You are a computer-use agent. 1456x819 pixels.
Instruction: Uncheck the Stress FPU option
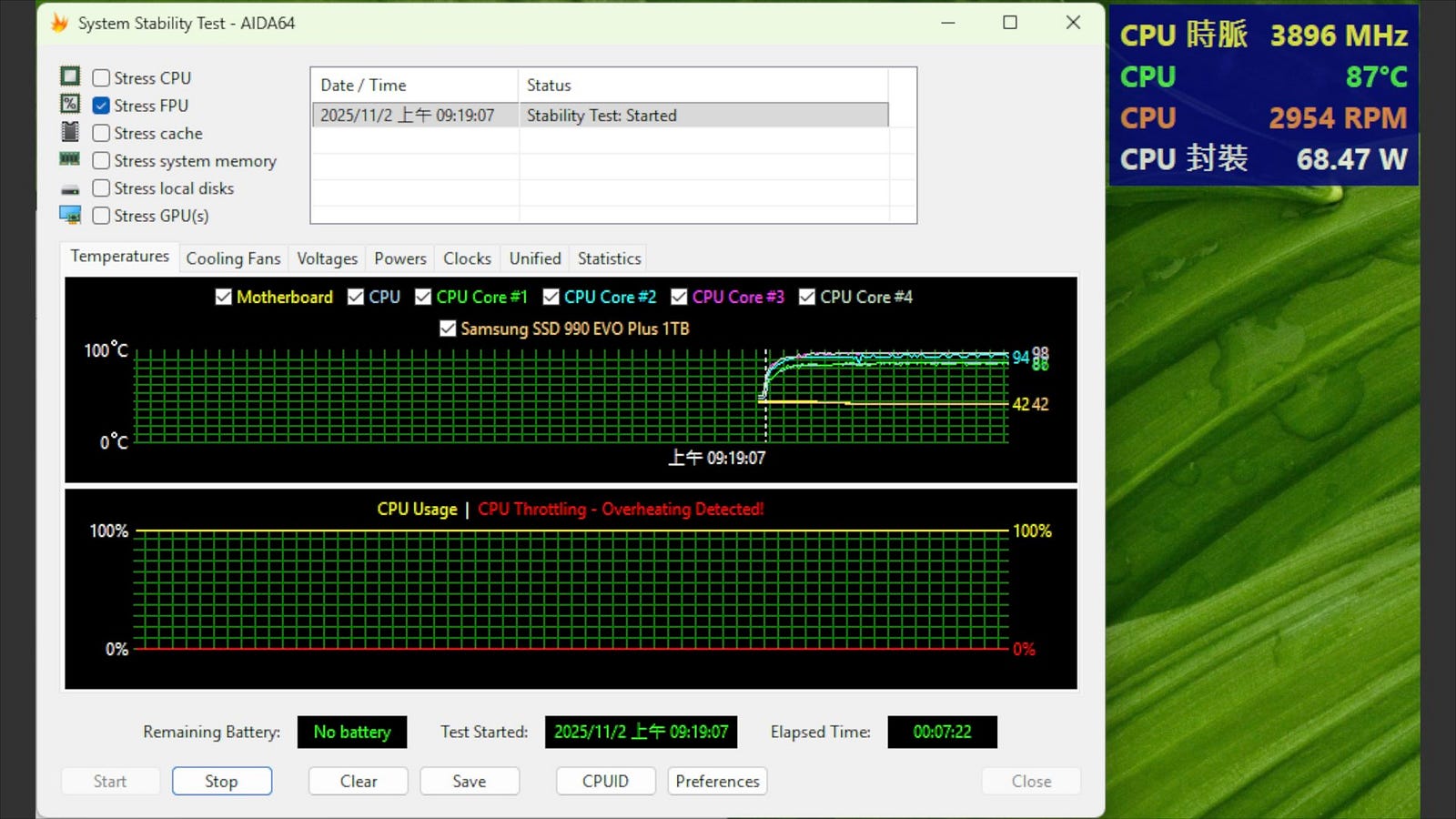101,106
